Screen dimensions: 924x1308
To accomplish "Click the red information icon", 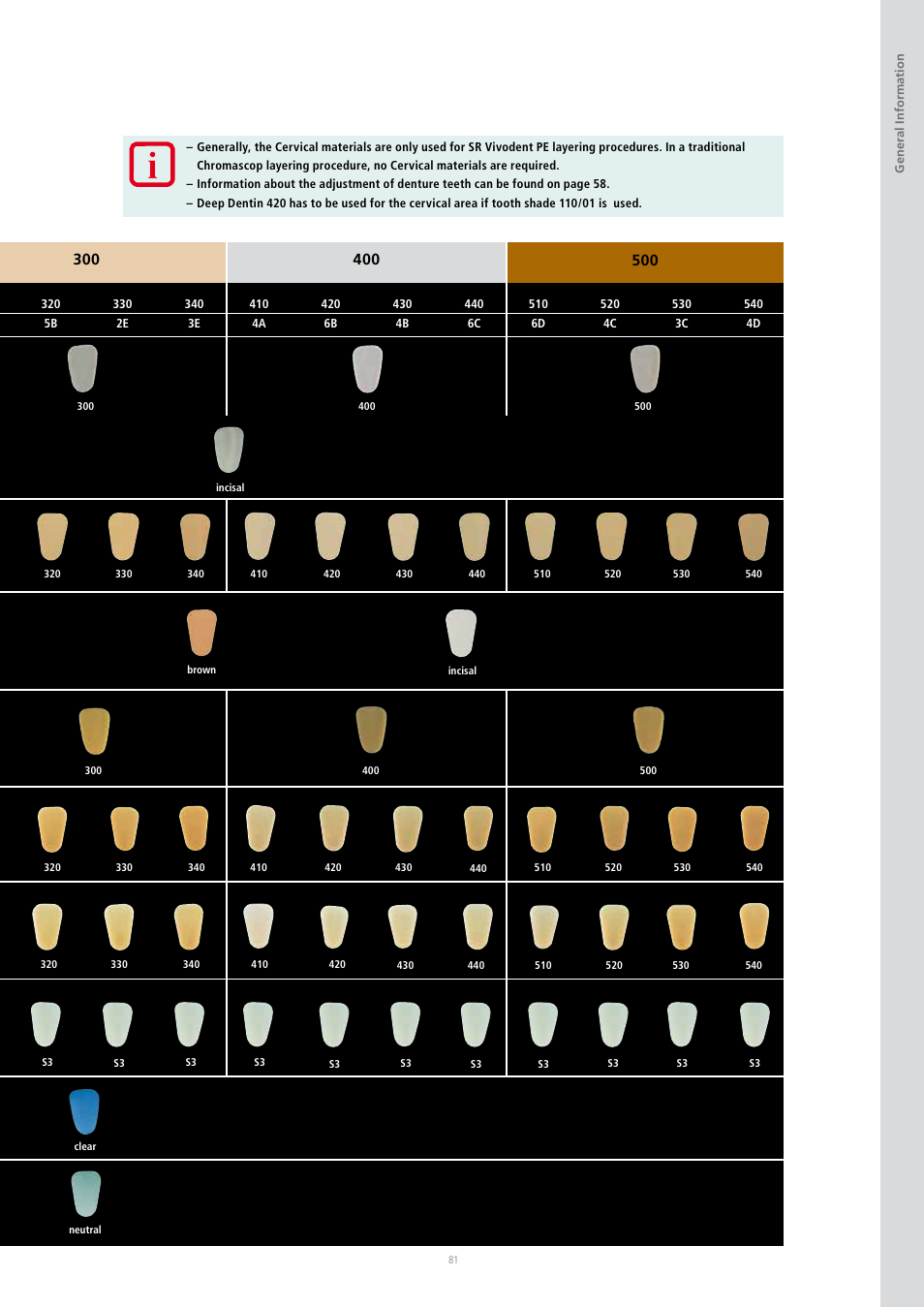I will (x=152, y=165).
